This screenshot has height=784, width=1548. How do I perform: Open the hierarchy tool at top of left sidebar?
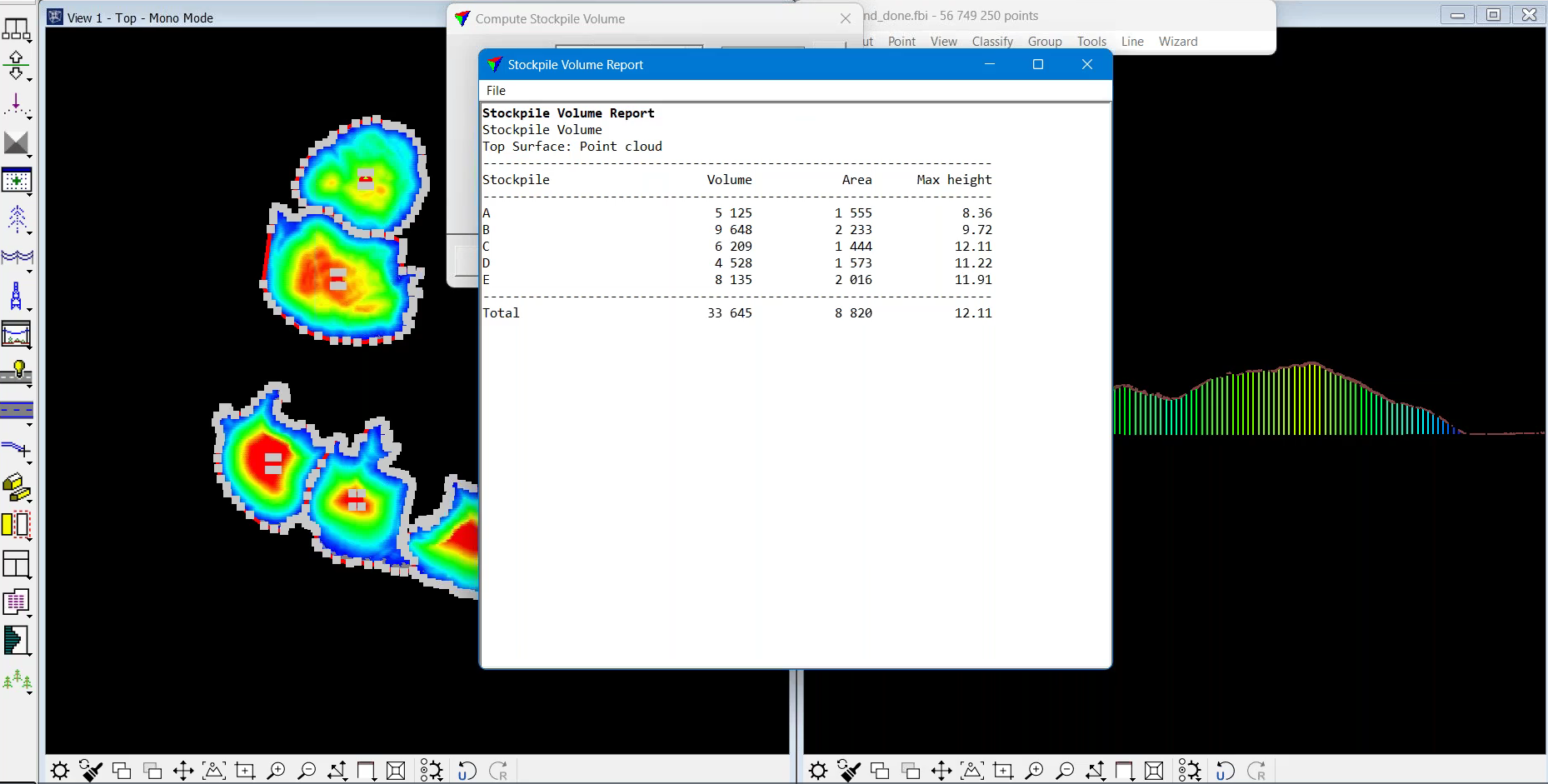(x=17, y=30)
